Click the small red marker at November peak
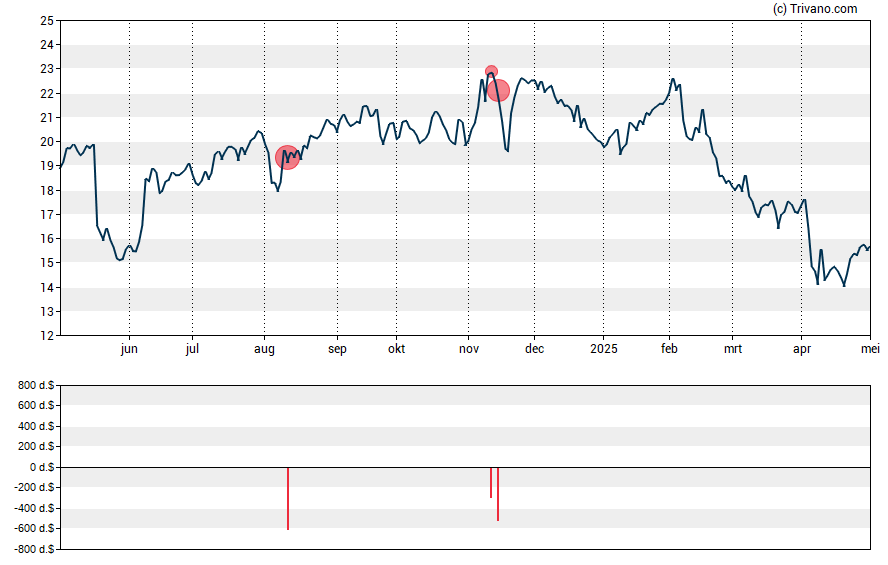This screenshot has width=888, height=565. click(x=492, y=72)
